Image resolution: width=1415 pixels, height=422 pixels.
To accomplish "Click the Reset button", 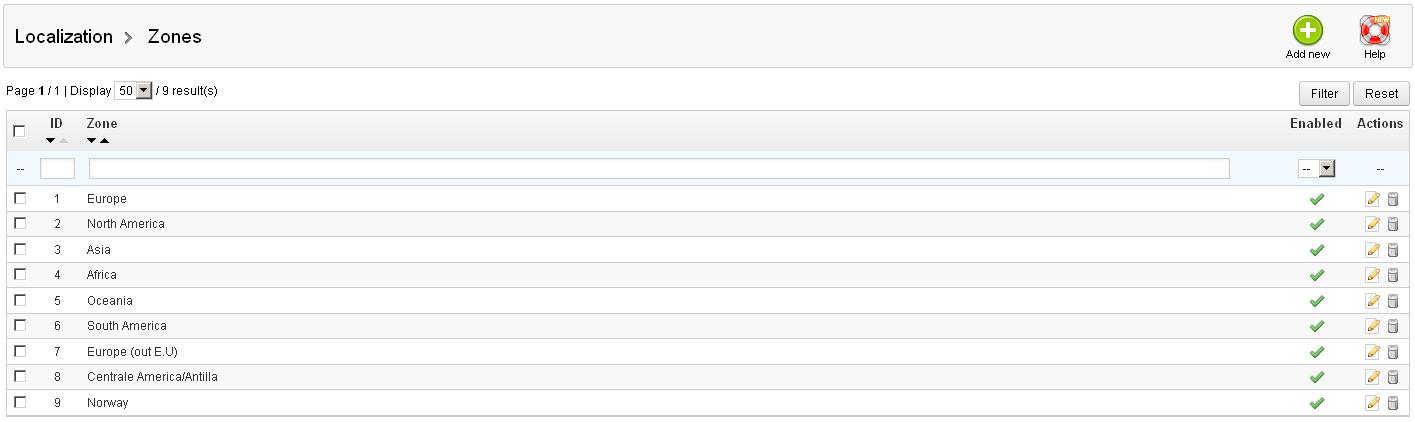I will point(1381,93).
